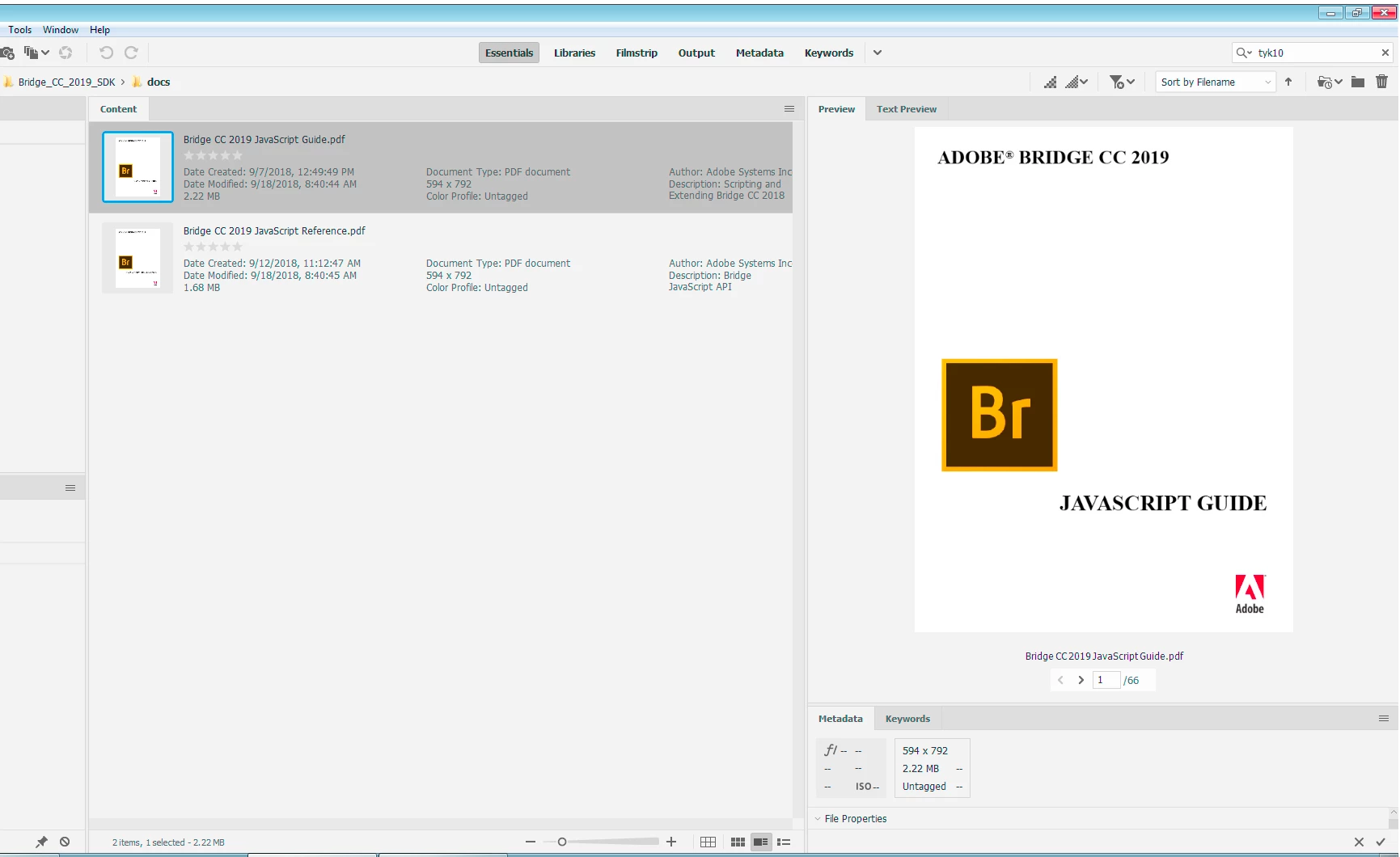Click the Bridge CC 2019 JavaScript Reference.pdf filename

(274, 230)
